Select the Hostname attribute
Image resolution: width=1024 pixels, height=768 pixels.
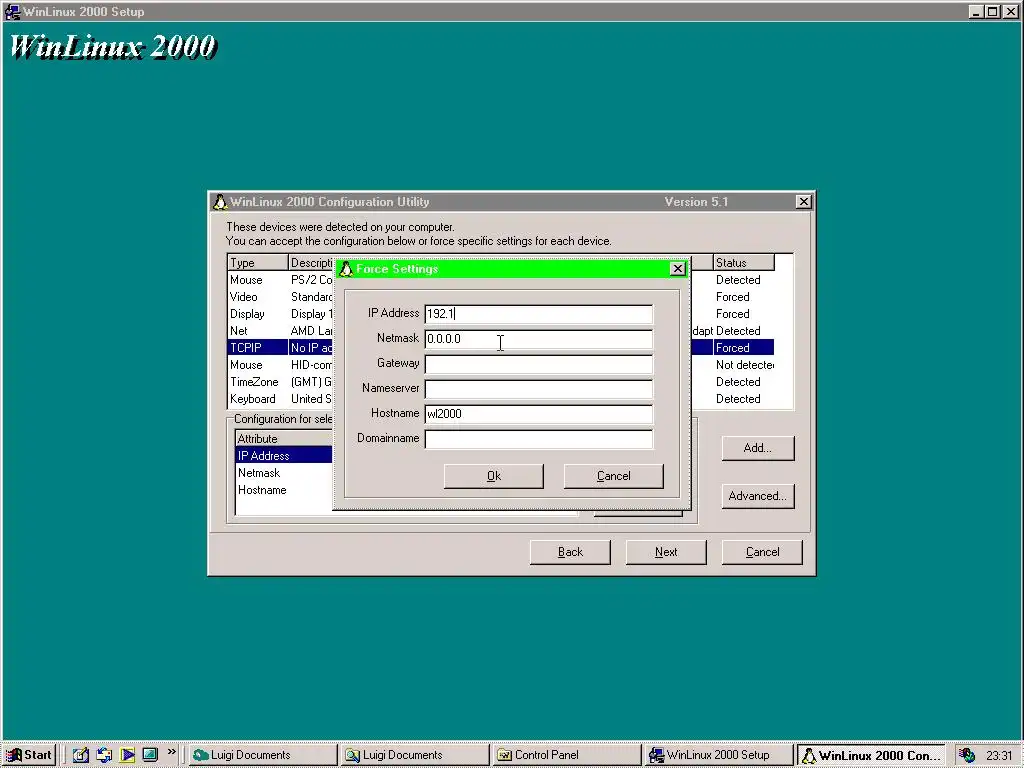pos(284,490)
